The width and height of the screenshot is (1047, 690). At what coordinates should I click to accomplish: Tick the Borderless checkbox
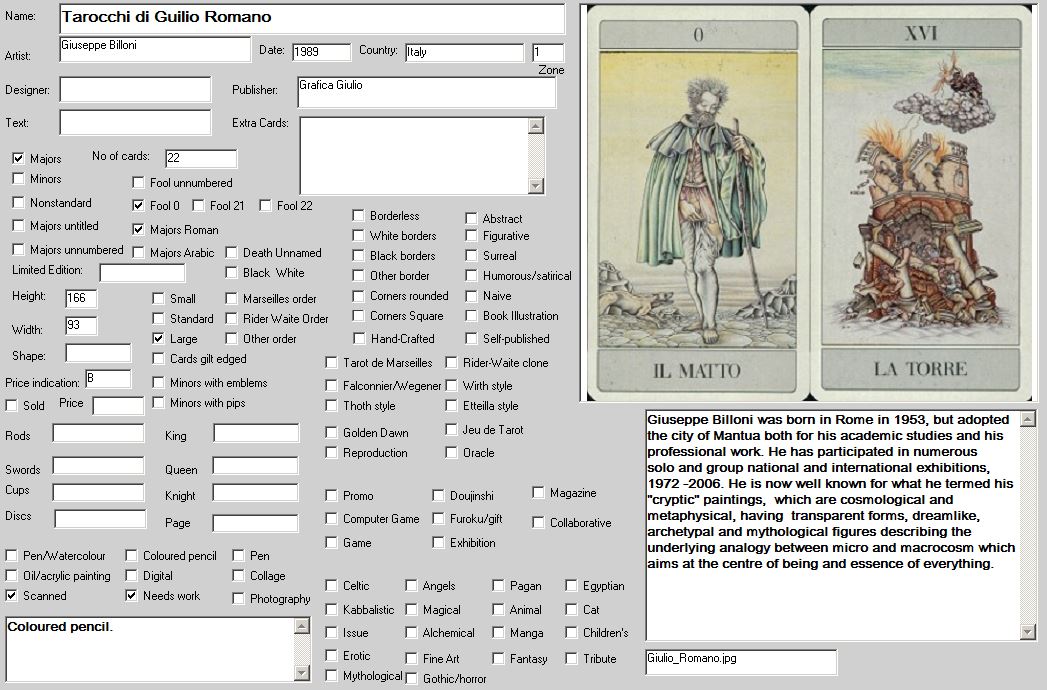pyautogui.click(x=358, y=216)
